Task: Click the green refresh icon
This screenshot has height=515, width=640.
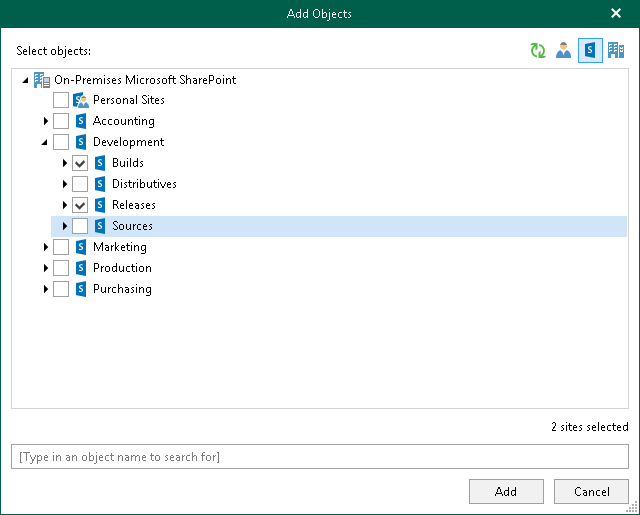Action: point(538,51)
